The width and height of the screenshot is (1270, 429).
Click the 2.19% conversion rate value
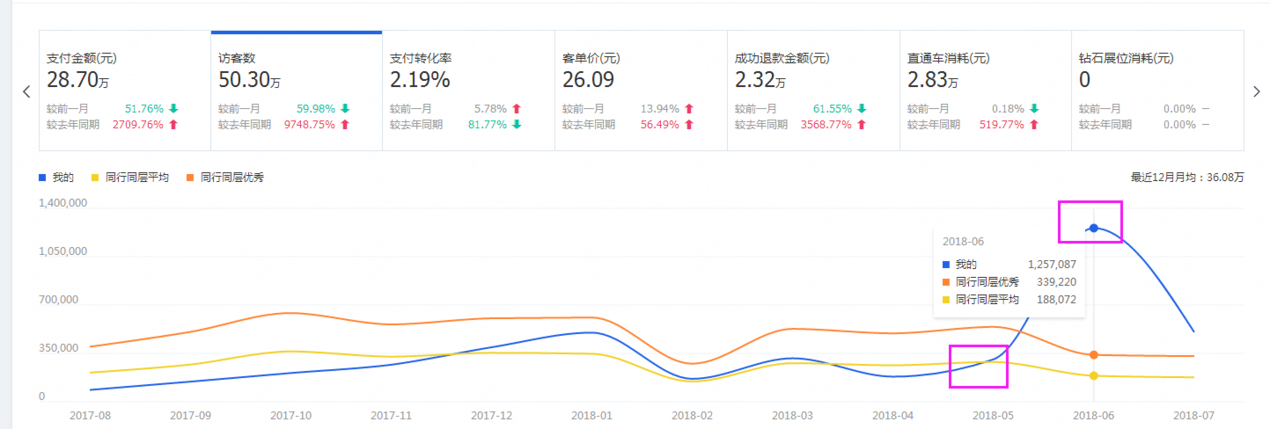(x=420, y=80)
